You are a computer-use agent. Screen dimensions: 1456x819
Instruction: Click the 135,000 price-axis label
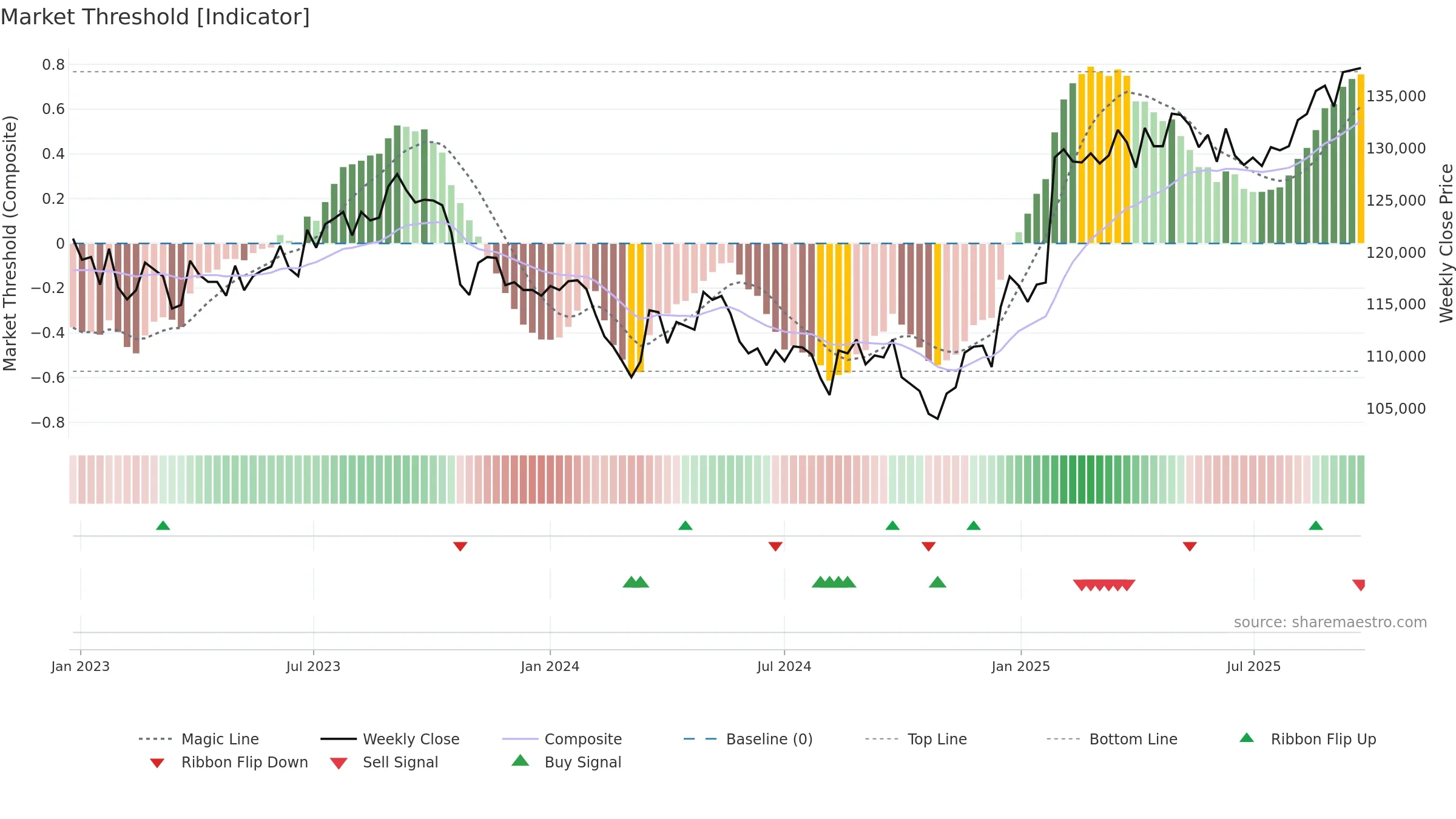point(1396,96)
